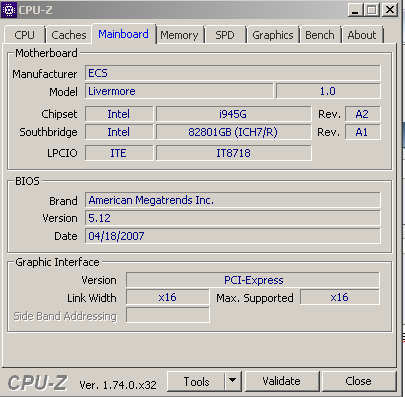Open the Bench tab
The width and height of the screenshot is (405, 397).
(320, 35)
